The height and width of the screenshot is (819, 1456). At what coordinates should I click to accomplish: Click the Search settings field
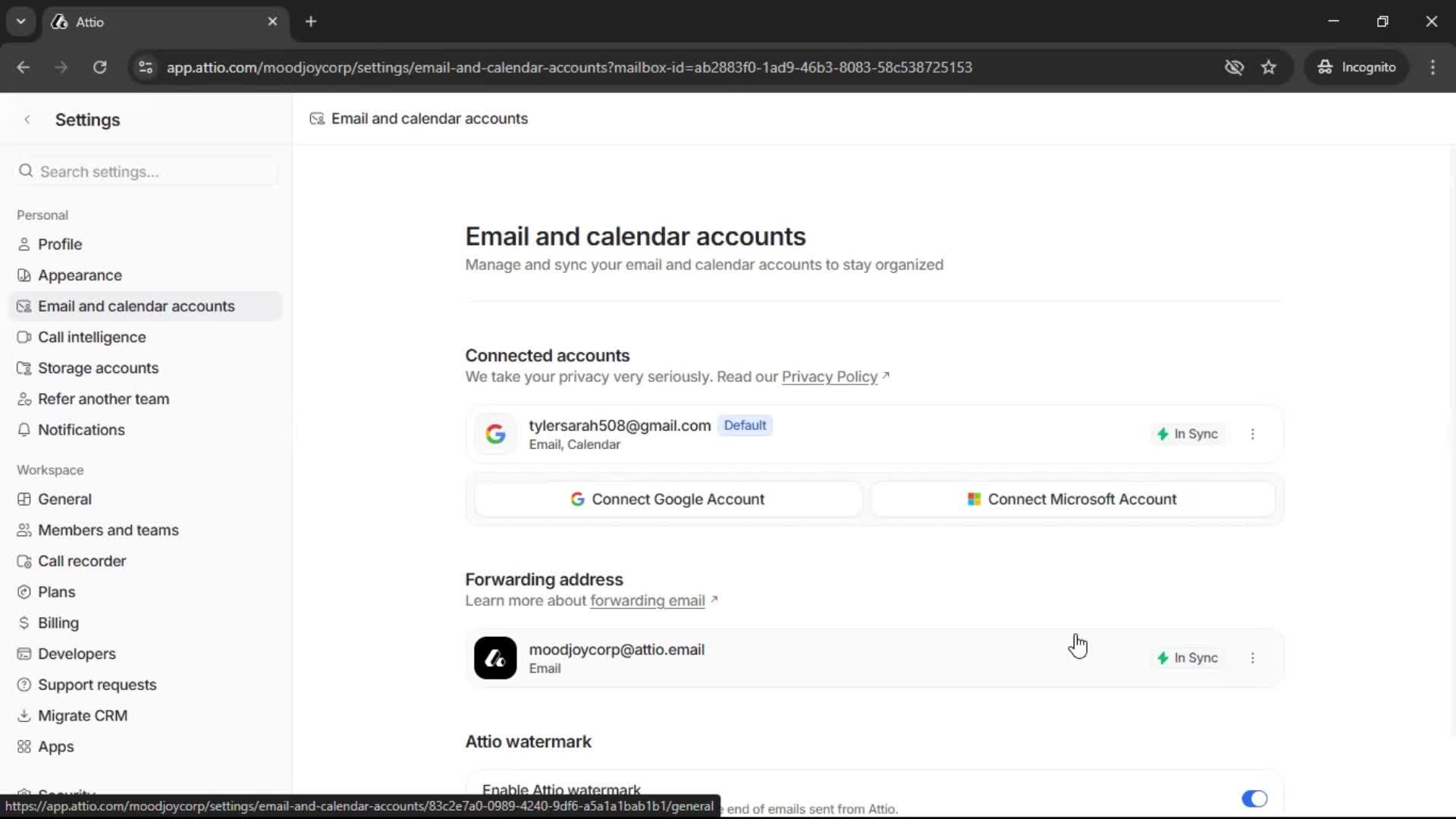(x=144, y=171)
